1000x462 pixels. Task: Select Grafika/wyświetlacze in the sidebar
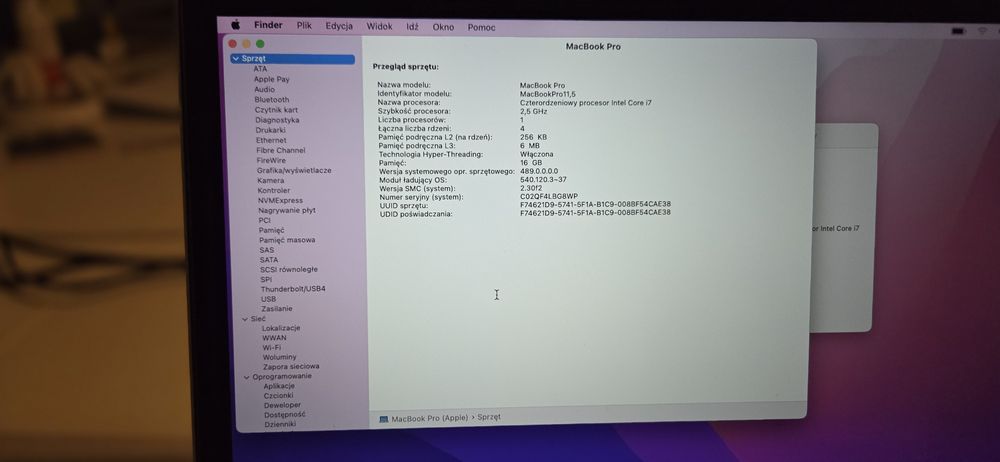point(294,170)
